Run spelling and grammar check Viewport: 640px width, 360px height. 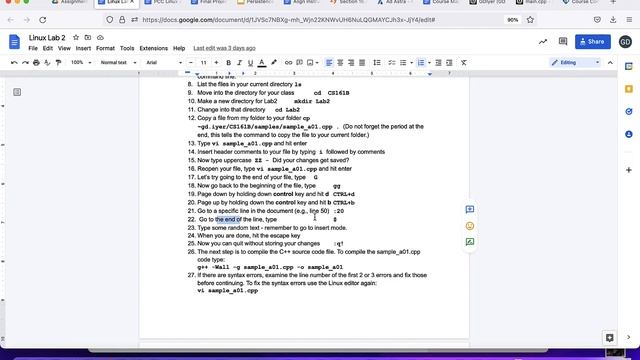[x=47, y=62]
